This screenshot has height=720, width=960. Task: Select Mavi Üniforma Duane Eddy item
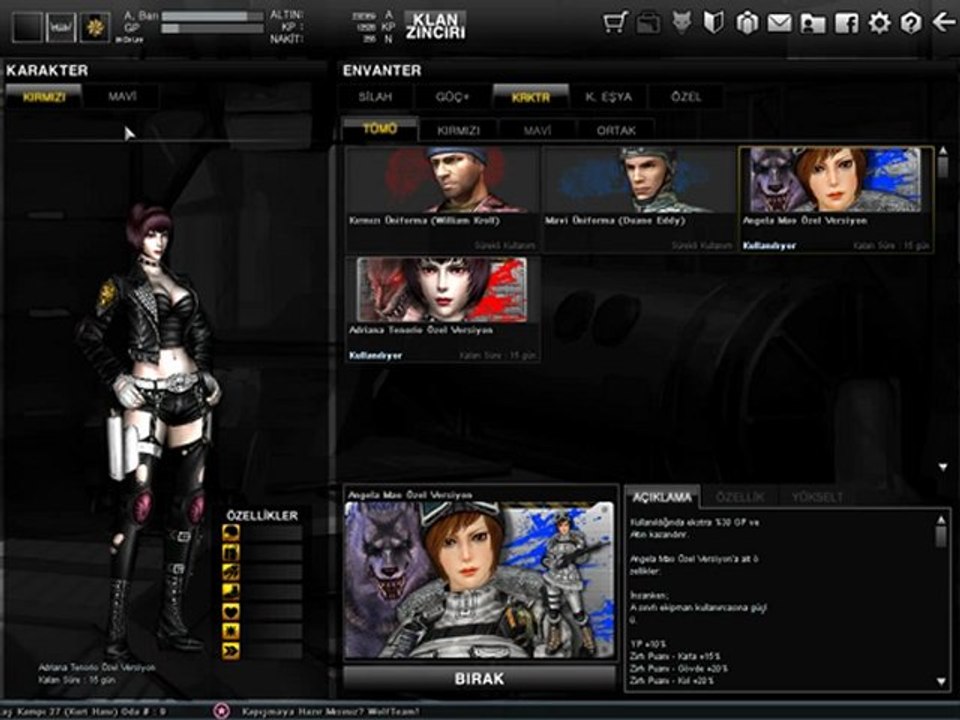pyautogui.click(x=639, y=200)
